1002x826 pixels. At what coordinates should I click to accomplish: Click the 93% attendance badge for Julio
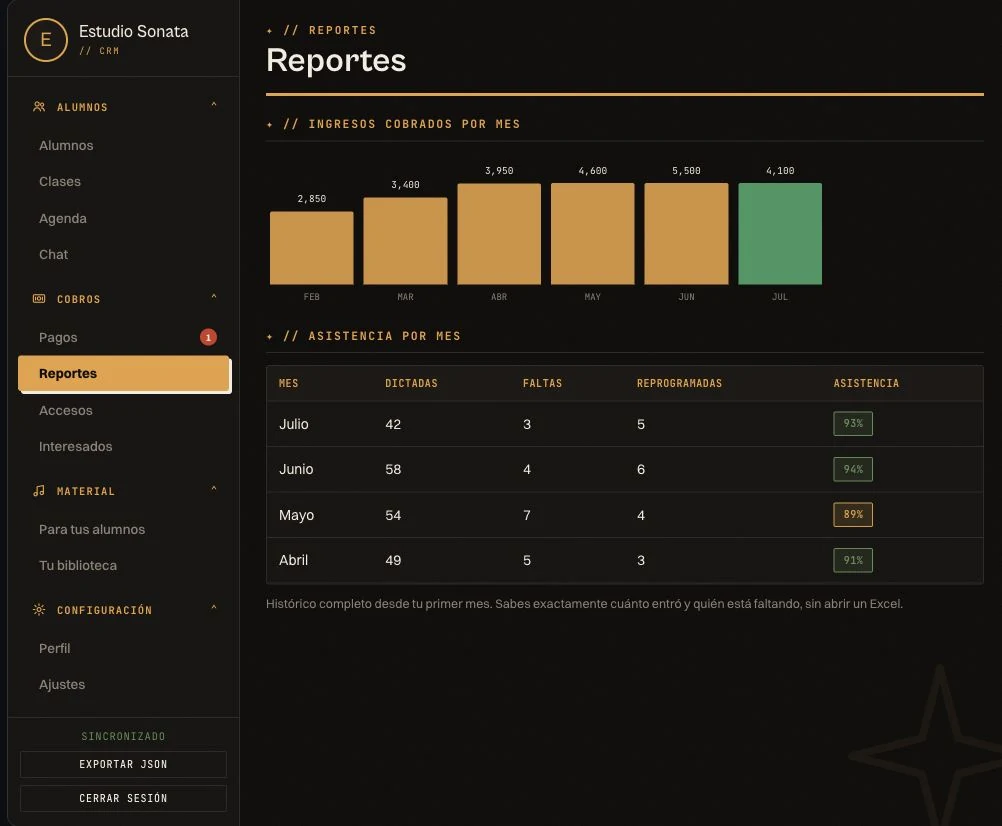tap(853, 424)
